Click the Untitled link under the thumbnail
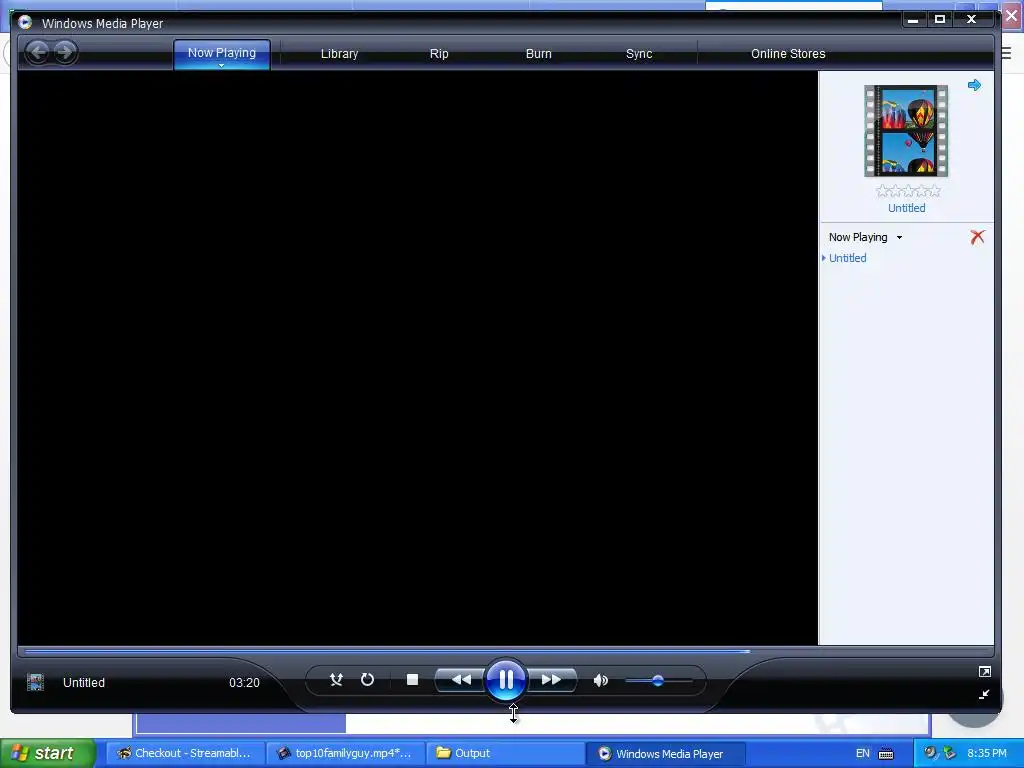The image size is (1024, 768). pyautogui.click(x=906, y=208)
